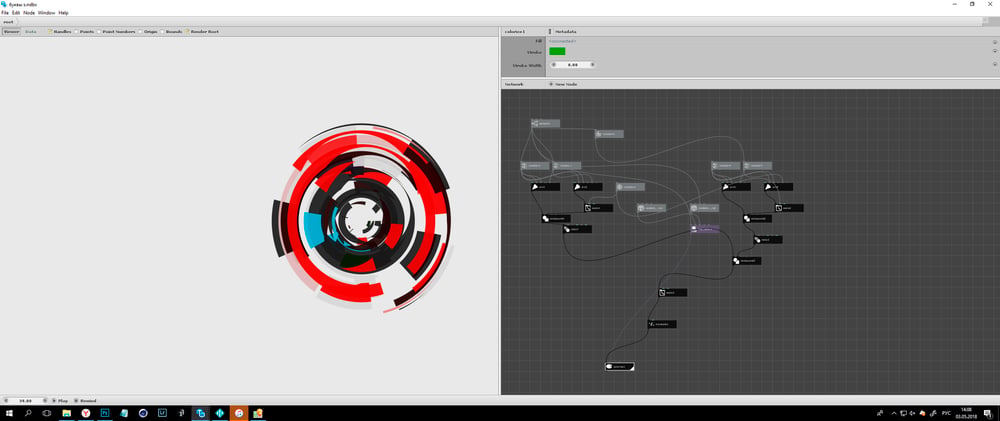This screenshot has width=1000, height=421.
Task: Enable the Points checkbox
Action: tap(76, 31)
